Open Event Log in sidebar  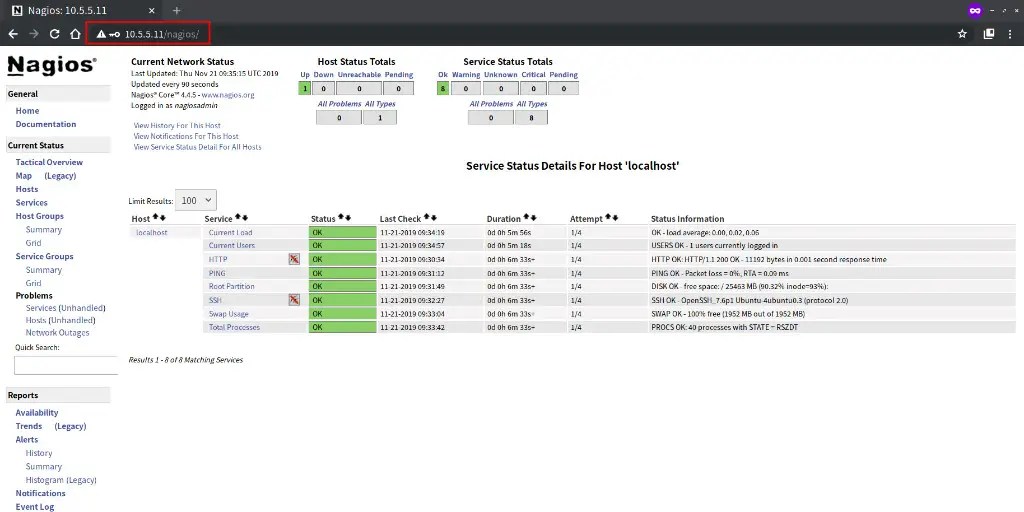[35, 507]
